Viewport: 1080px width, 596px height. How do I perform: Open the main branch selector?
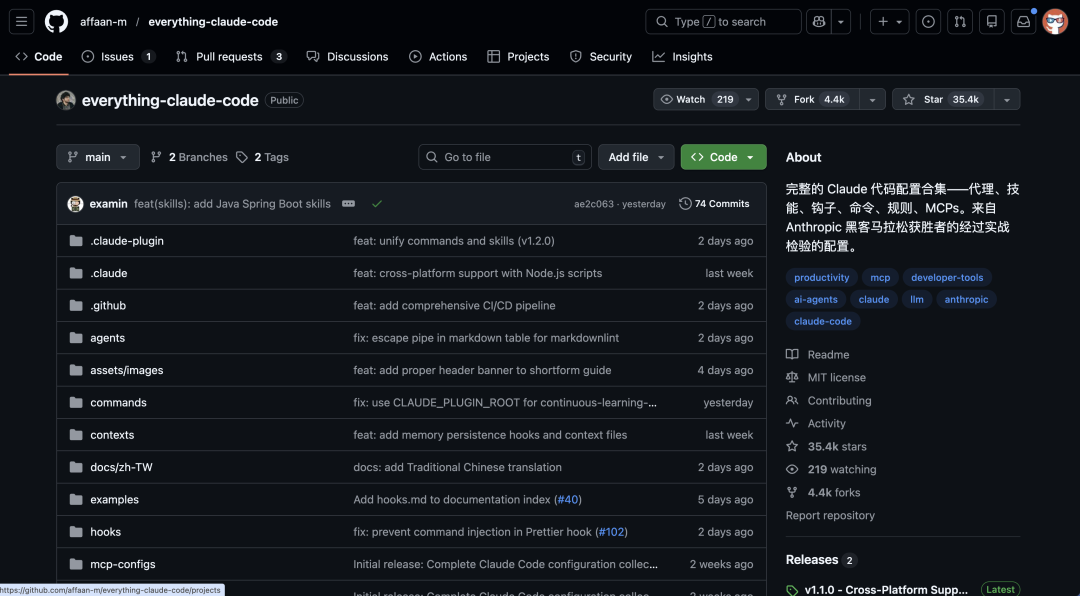point(97,157)
